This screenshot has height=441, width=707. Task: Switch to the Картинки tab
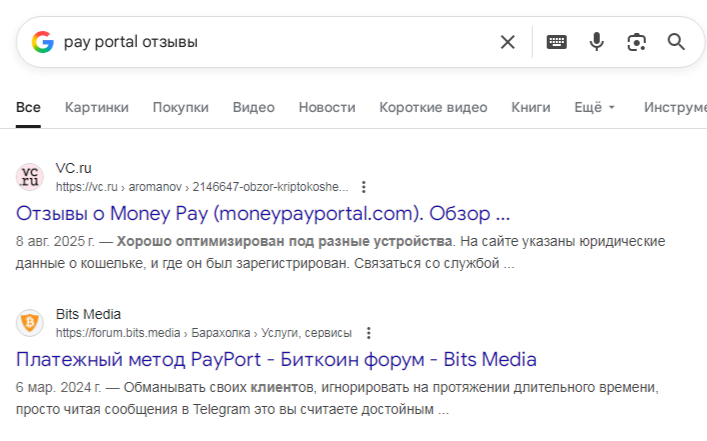pyautogui.click(x=97, y=107)
